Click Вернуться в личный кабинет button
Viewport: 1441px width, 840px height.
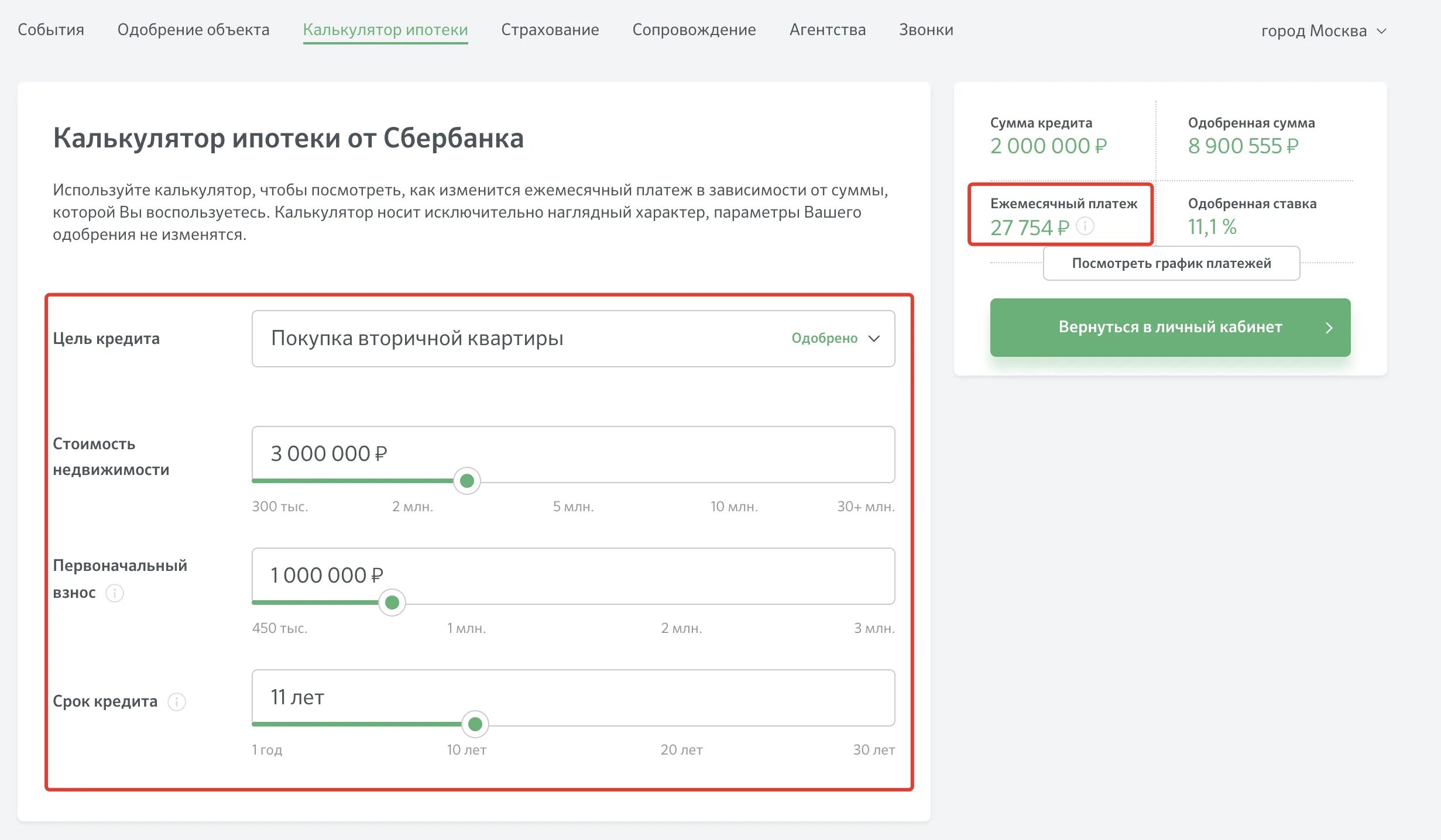[x=1170, y=328]
